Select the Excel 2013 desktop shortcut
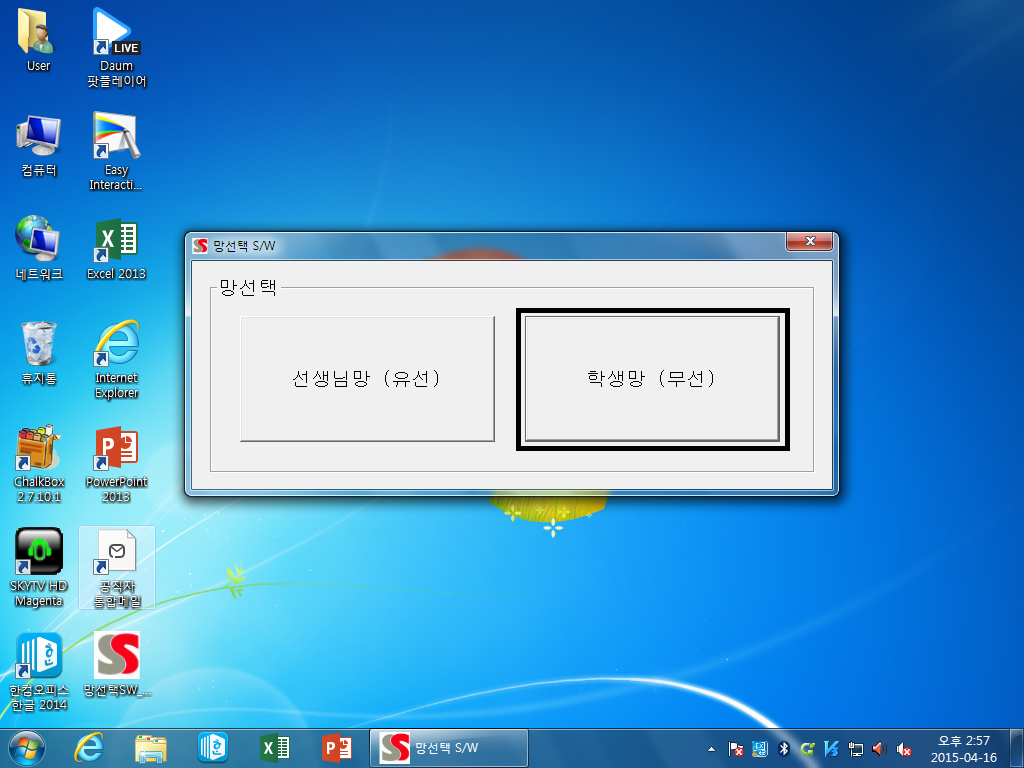 pos(116,249)
